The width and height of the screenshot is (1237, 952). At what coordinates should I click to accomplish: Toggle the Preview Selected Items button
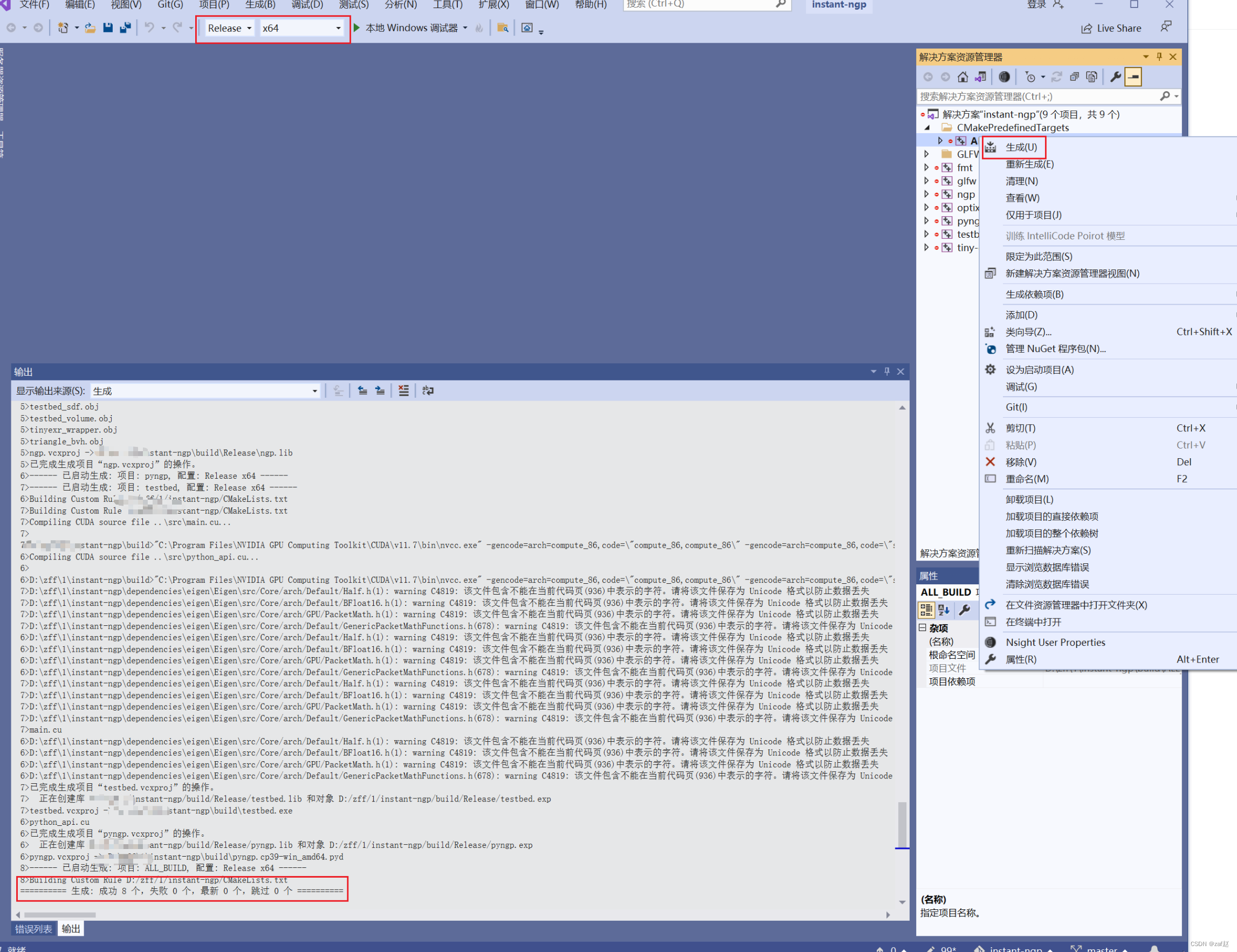click(x=1133, y=77)
